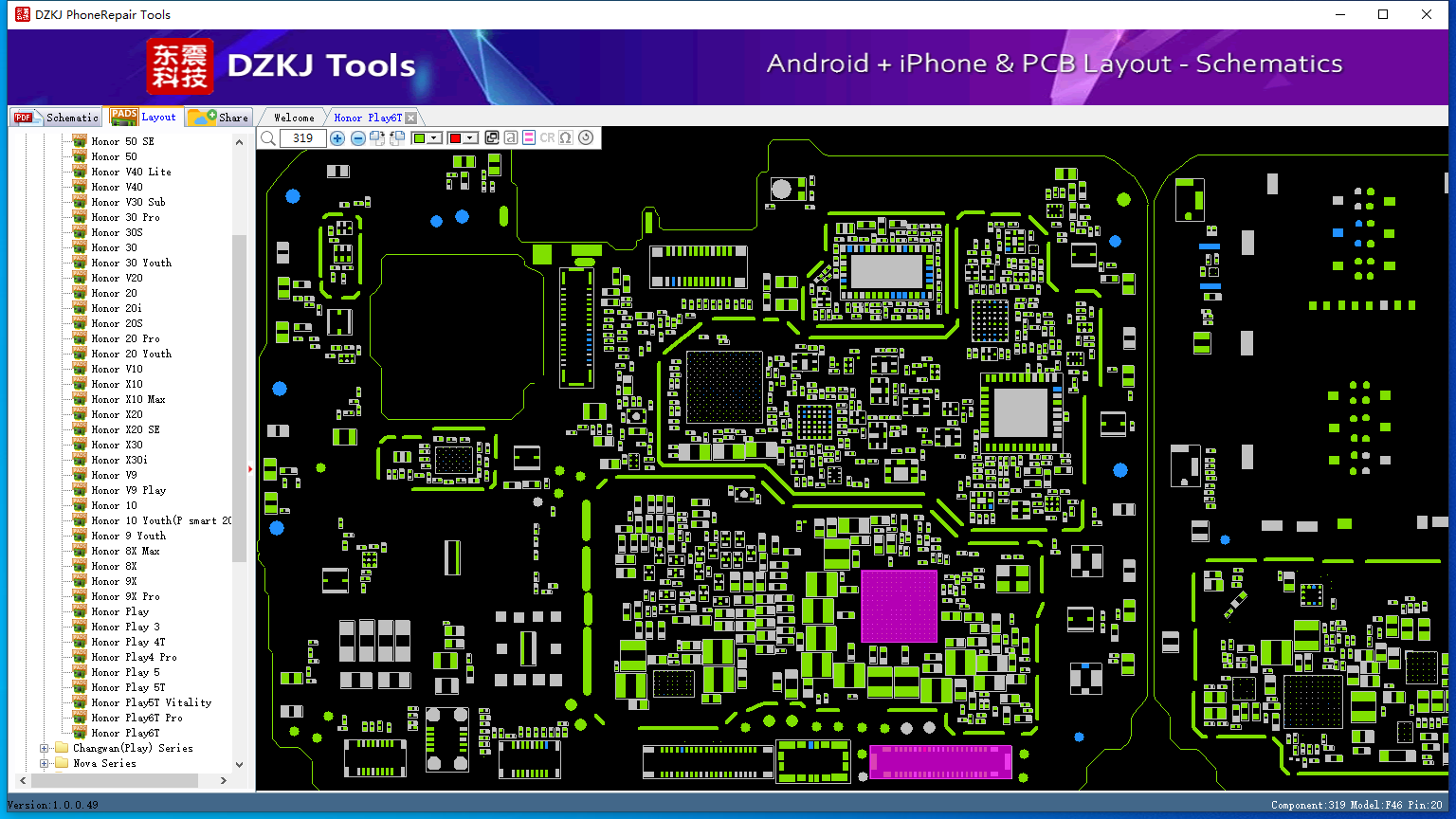The height and width of the screenshot is (819, 1456).
Task: Select the Nova Series folder
Action: [104, 763]
